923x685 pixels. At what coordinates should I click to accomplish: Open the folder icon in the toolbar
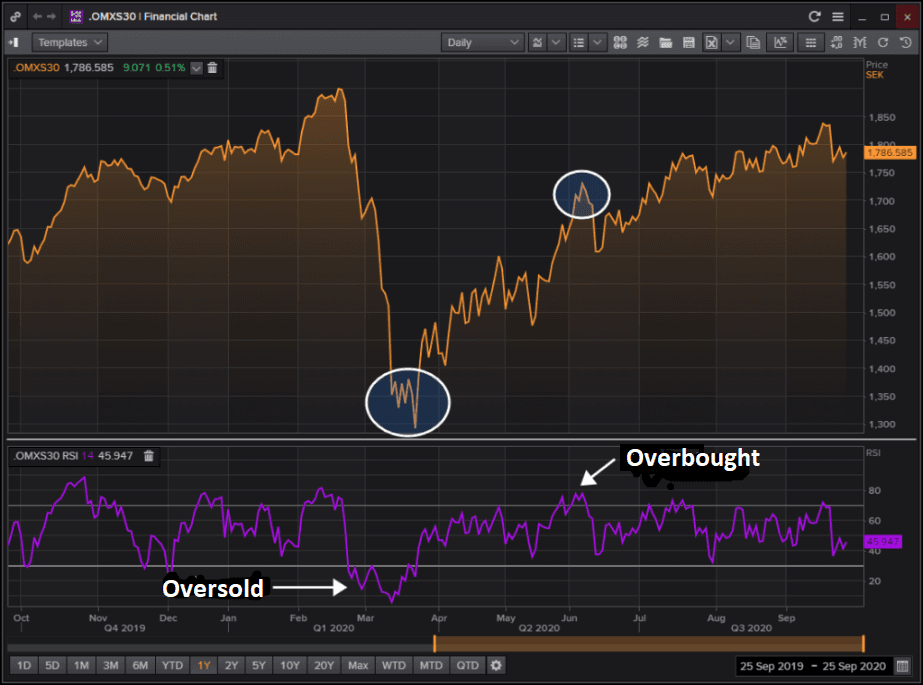667,43
